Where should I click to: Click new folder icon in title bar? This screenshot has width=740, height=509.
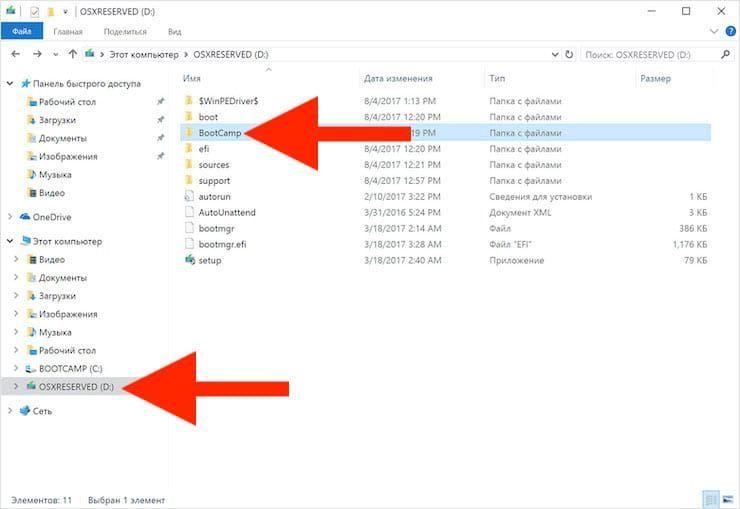50,11
